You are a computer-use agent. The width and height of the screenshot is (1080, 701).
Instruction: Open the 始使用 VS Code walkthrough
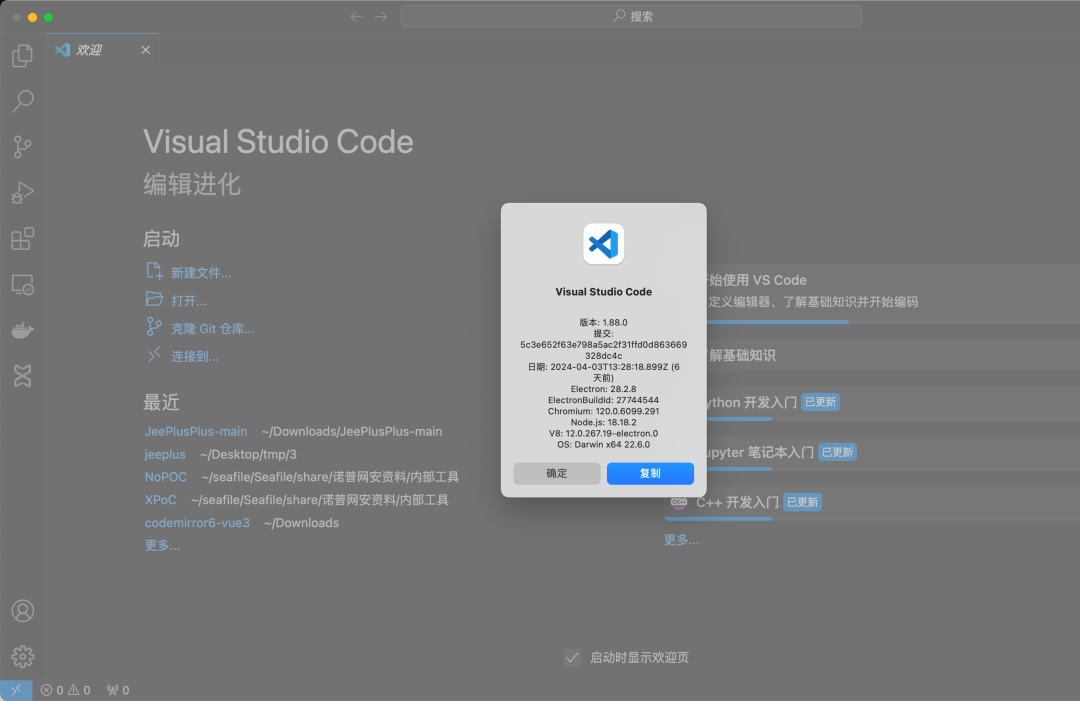point(892,293)
